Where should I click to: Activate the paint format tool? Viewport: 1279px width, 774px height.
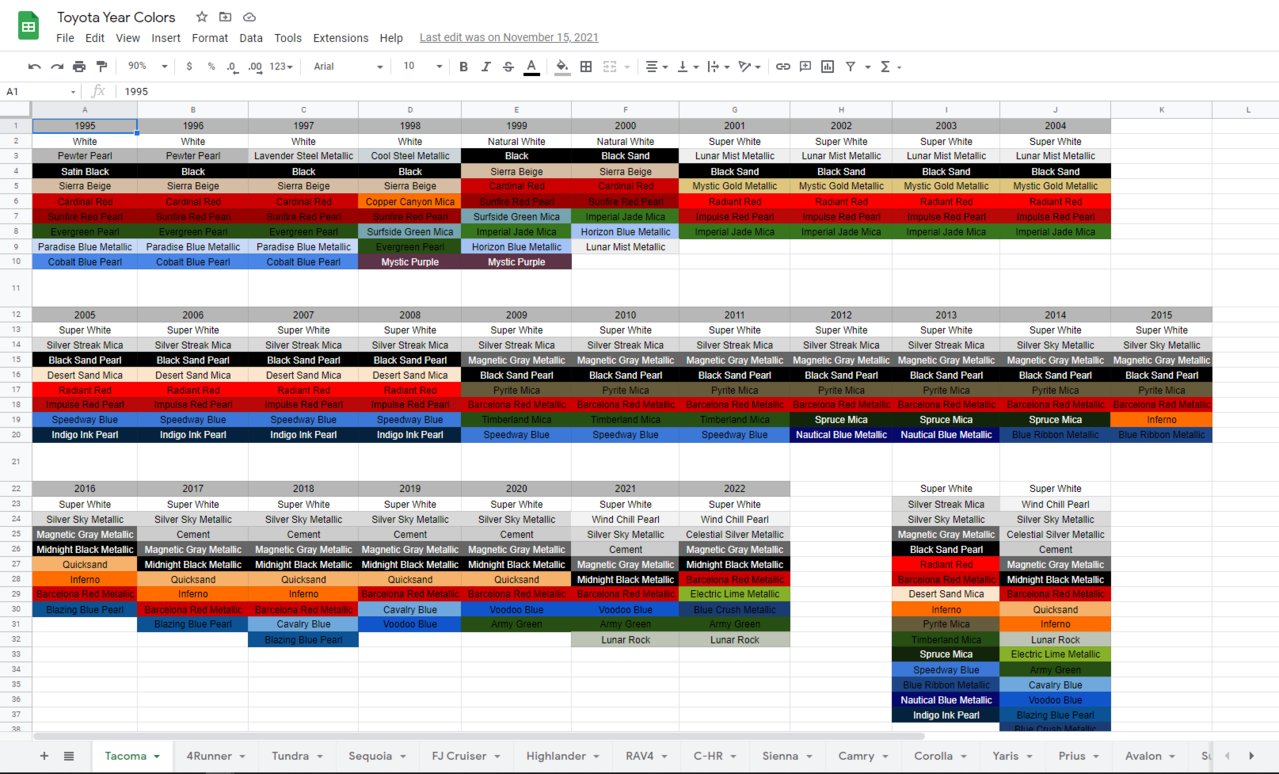101,66
